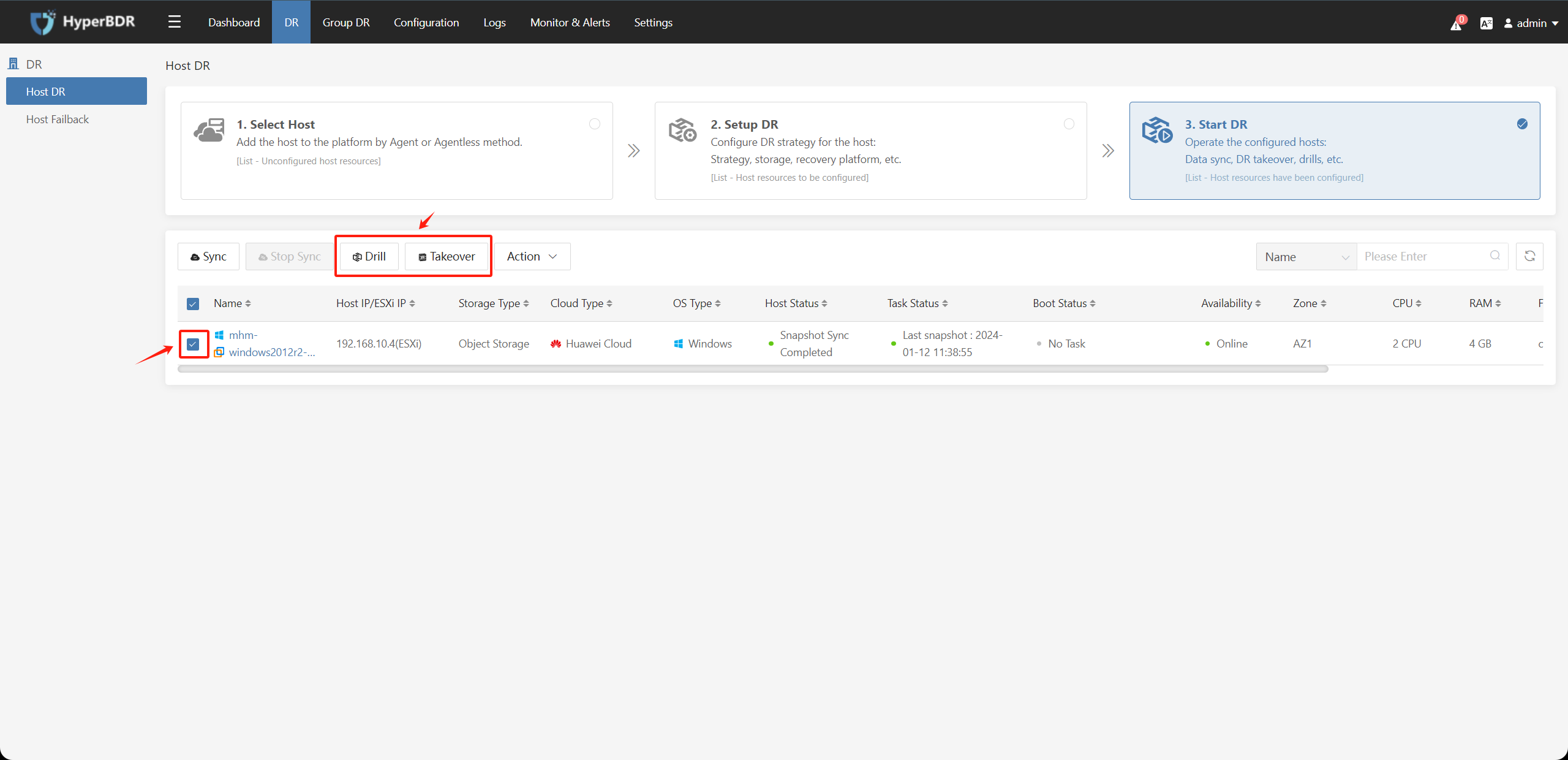Toggle the hamburger menu icon
The image size is (1568, 760).
click(175, 22)
